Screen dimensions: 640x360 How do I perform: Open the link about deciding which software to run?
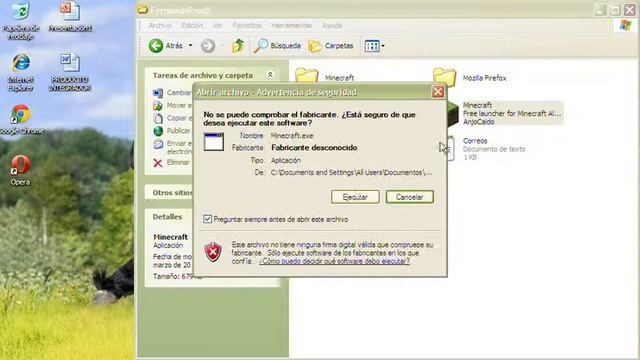(x=334, y=261)
